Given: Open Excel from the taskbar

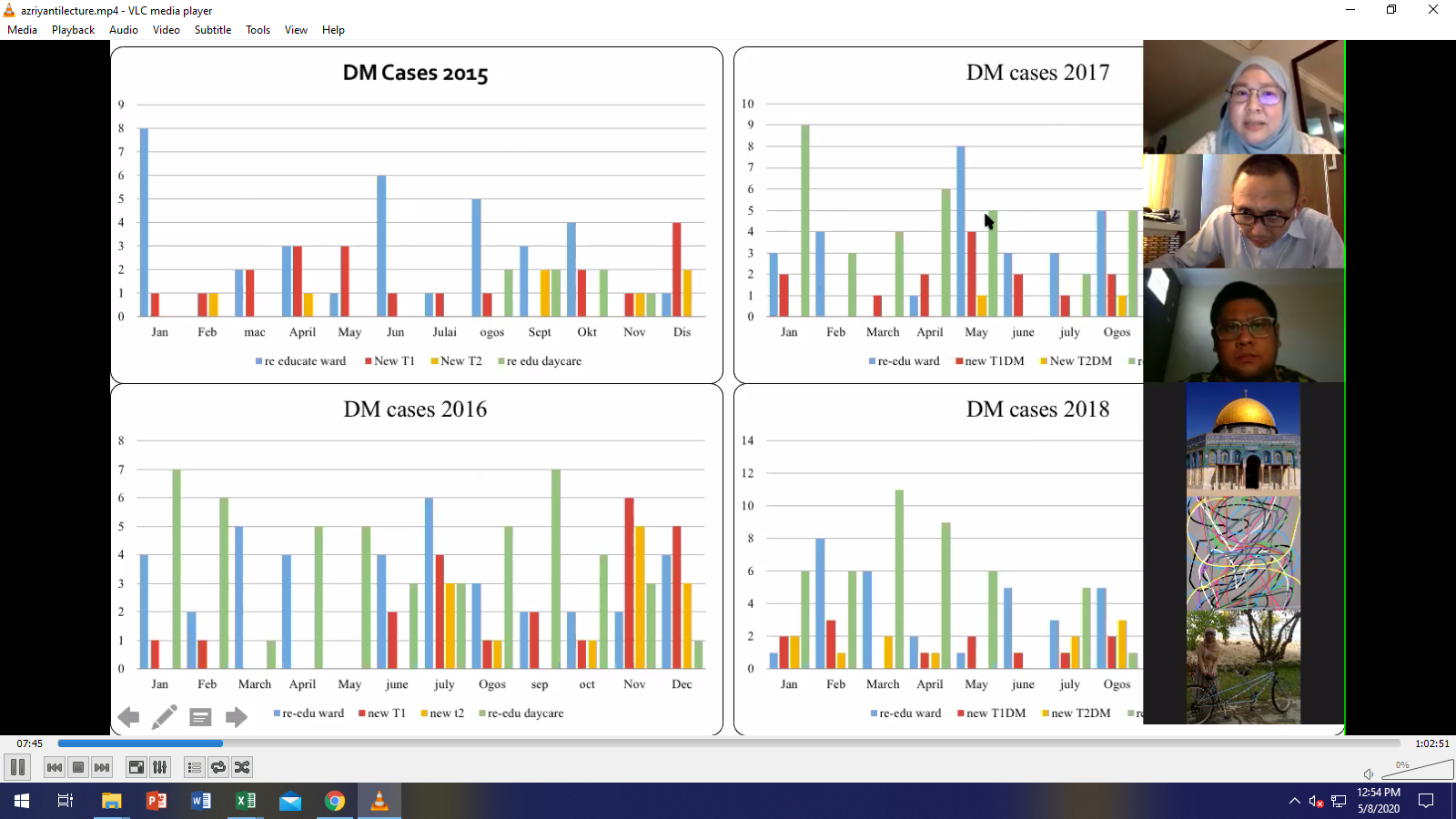Looking at the screenshot, I should (246, 801).
